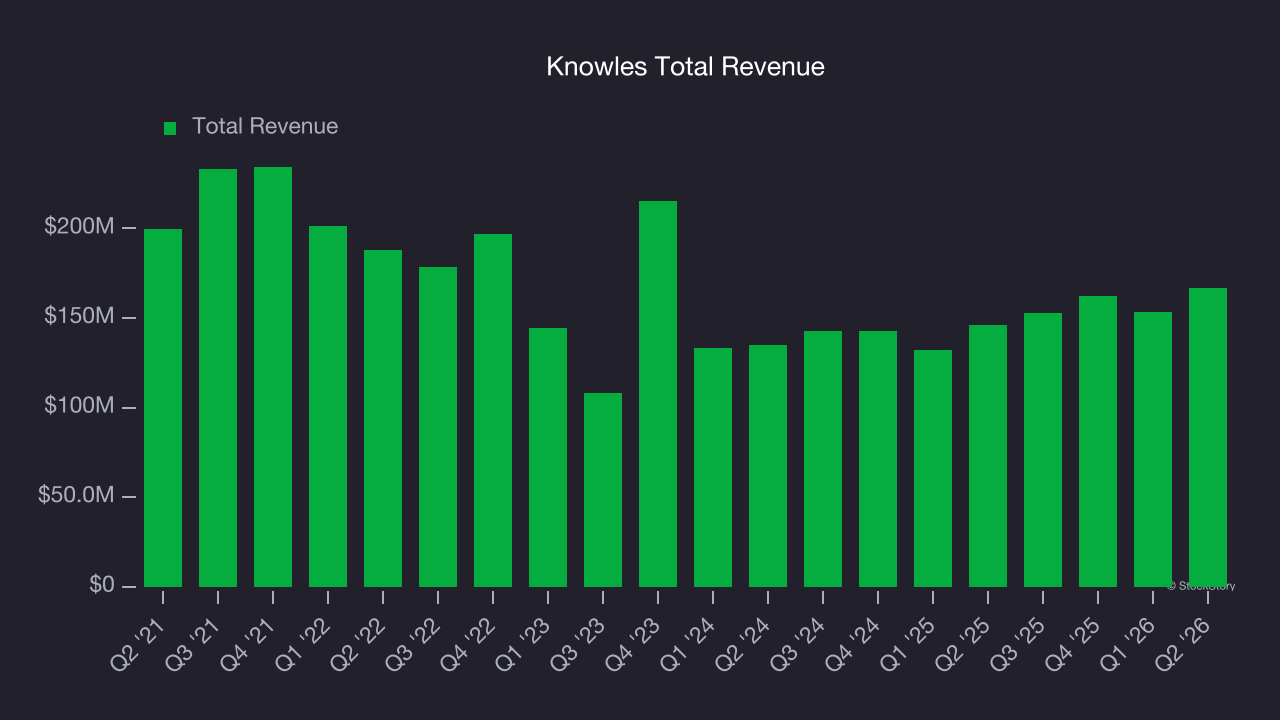
Task: Select the last bar, Q2 '26
Action: [x=1208, y=437]
